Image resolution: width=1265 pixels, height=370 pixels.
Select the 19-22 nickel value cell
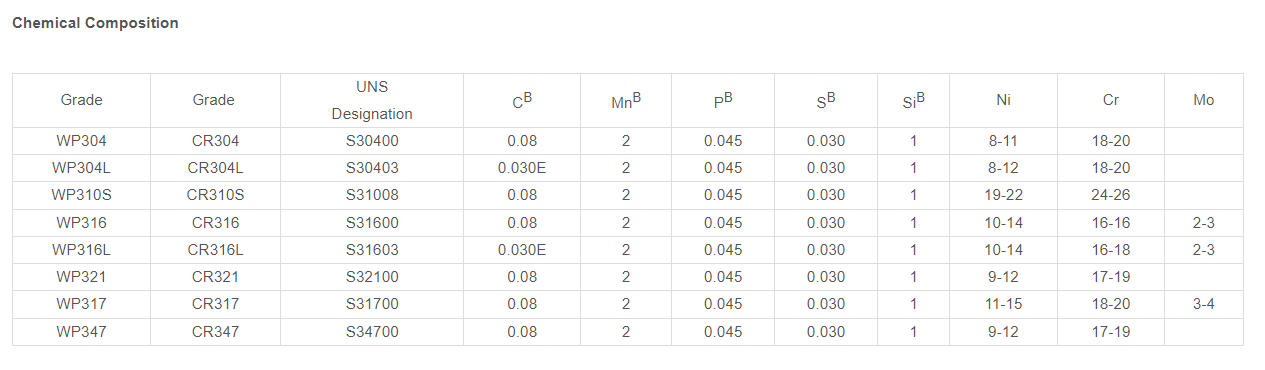tap(1003, 195)
